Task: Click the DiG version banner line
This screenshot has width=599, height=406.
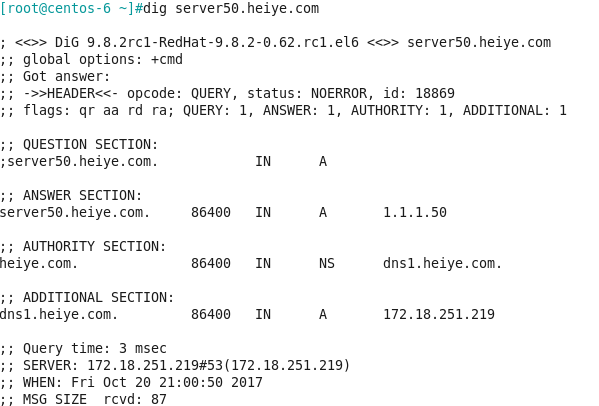Action: click(x=275, y=42)
